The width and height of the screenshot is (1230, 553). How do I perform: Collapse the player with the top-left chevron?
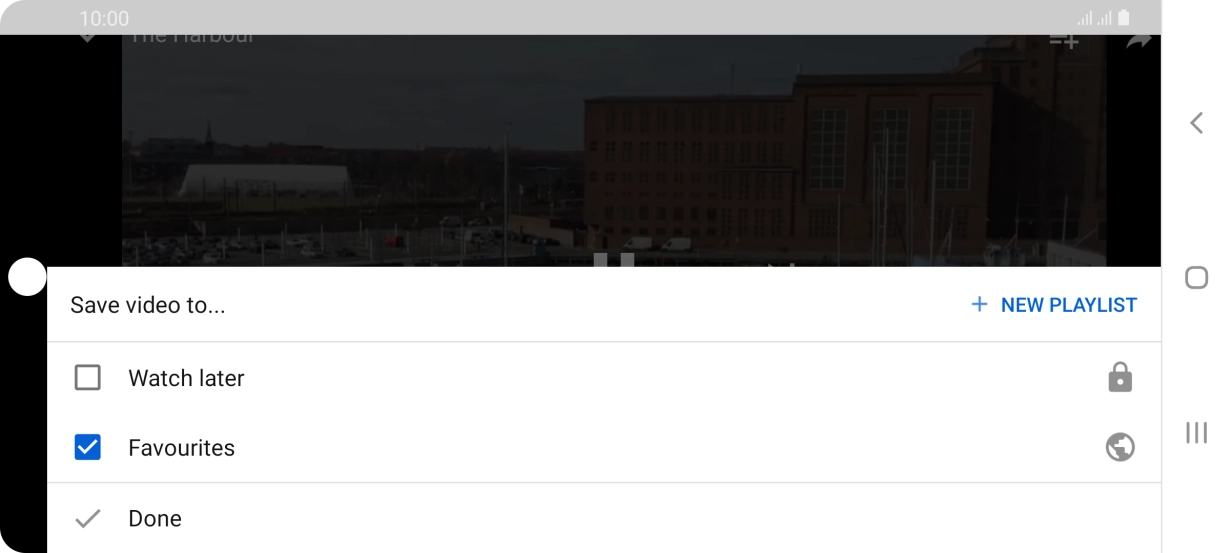[x=88, y=38]
